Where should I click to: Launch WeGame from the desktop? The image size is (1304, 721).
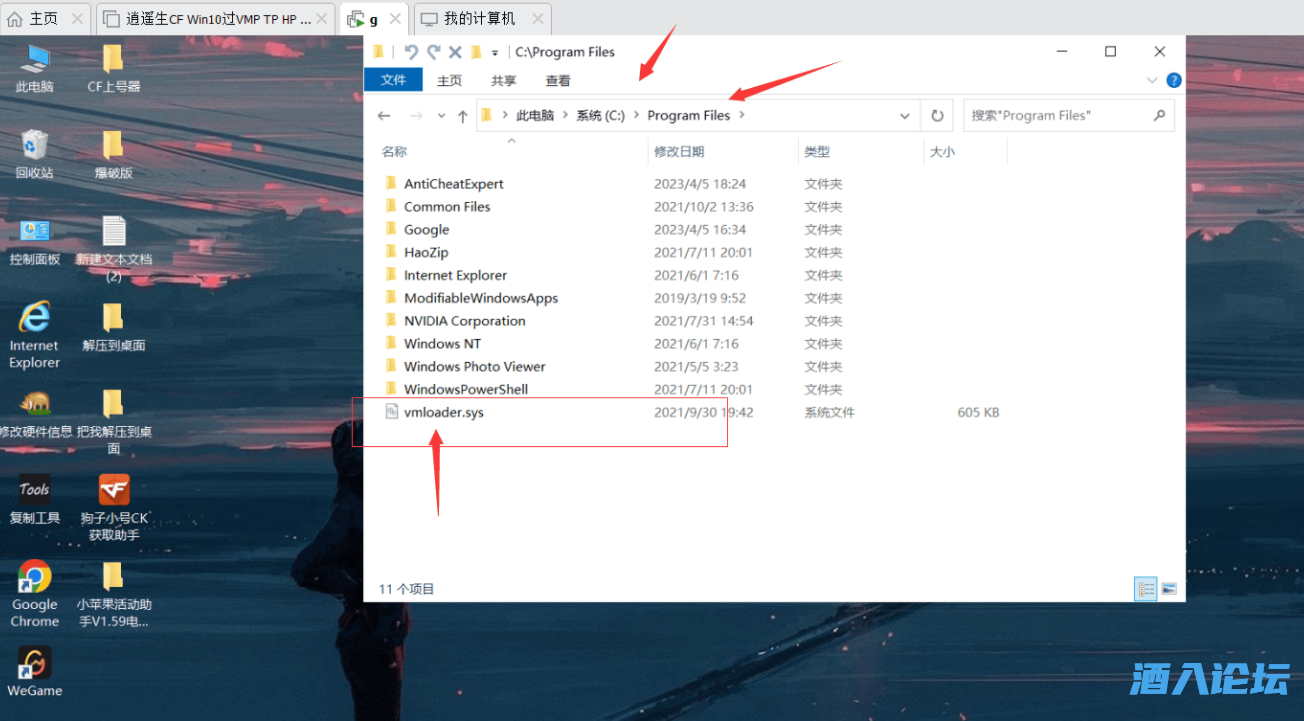pyautogui.click(x=34, y=671)
